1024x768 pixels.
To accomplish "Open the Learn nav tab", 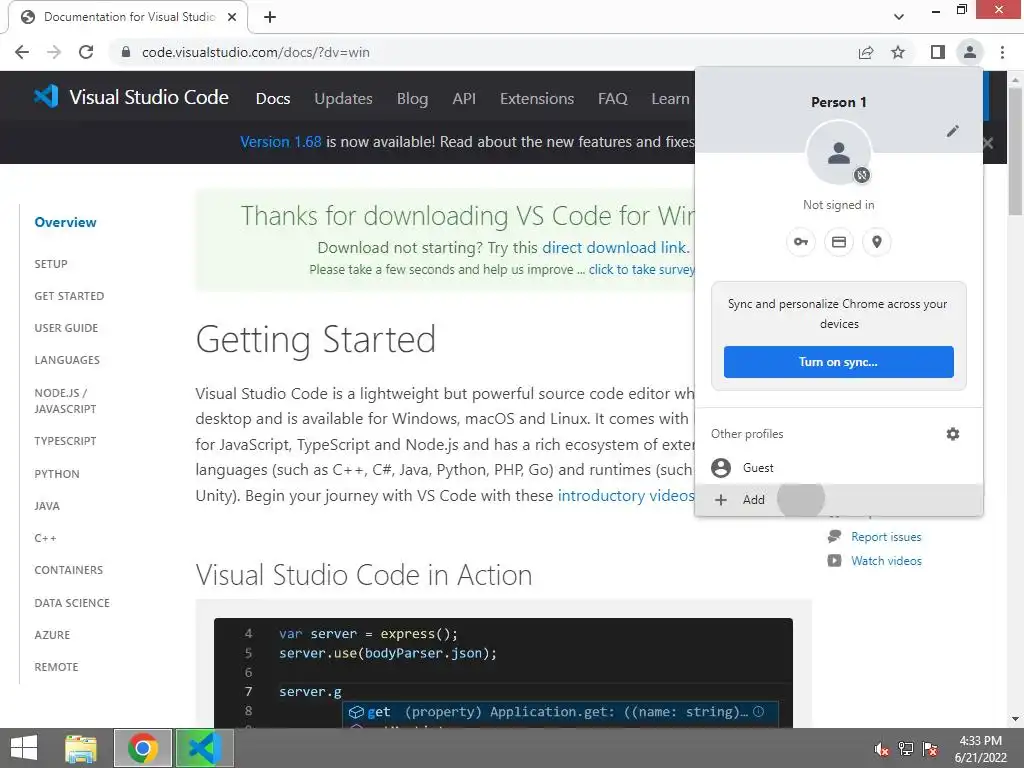I will 670,99.
